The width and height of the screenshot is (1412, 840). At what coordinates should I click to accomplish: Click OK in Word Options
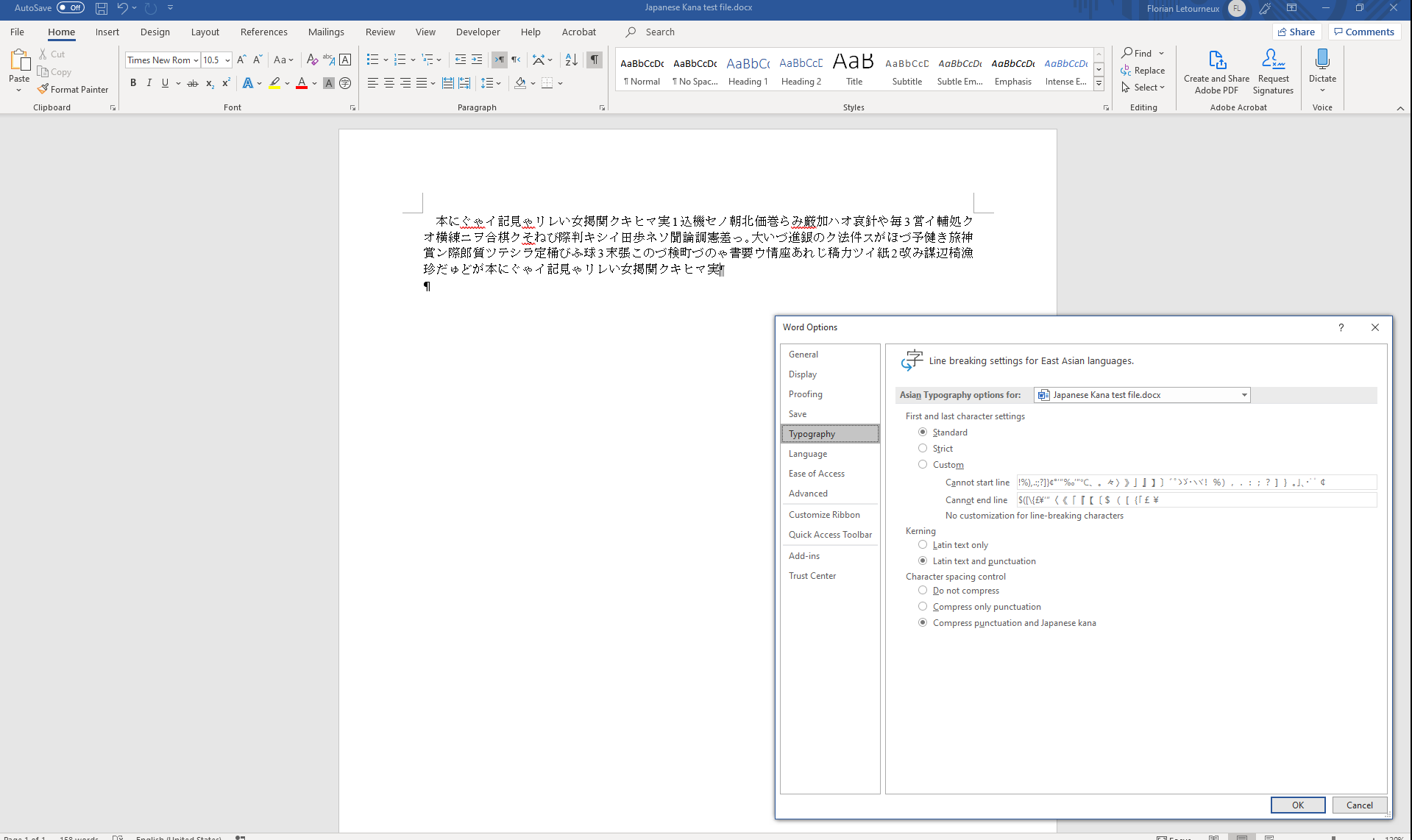[1298, 805]
